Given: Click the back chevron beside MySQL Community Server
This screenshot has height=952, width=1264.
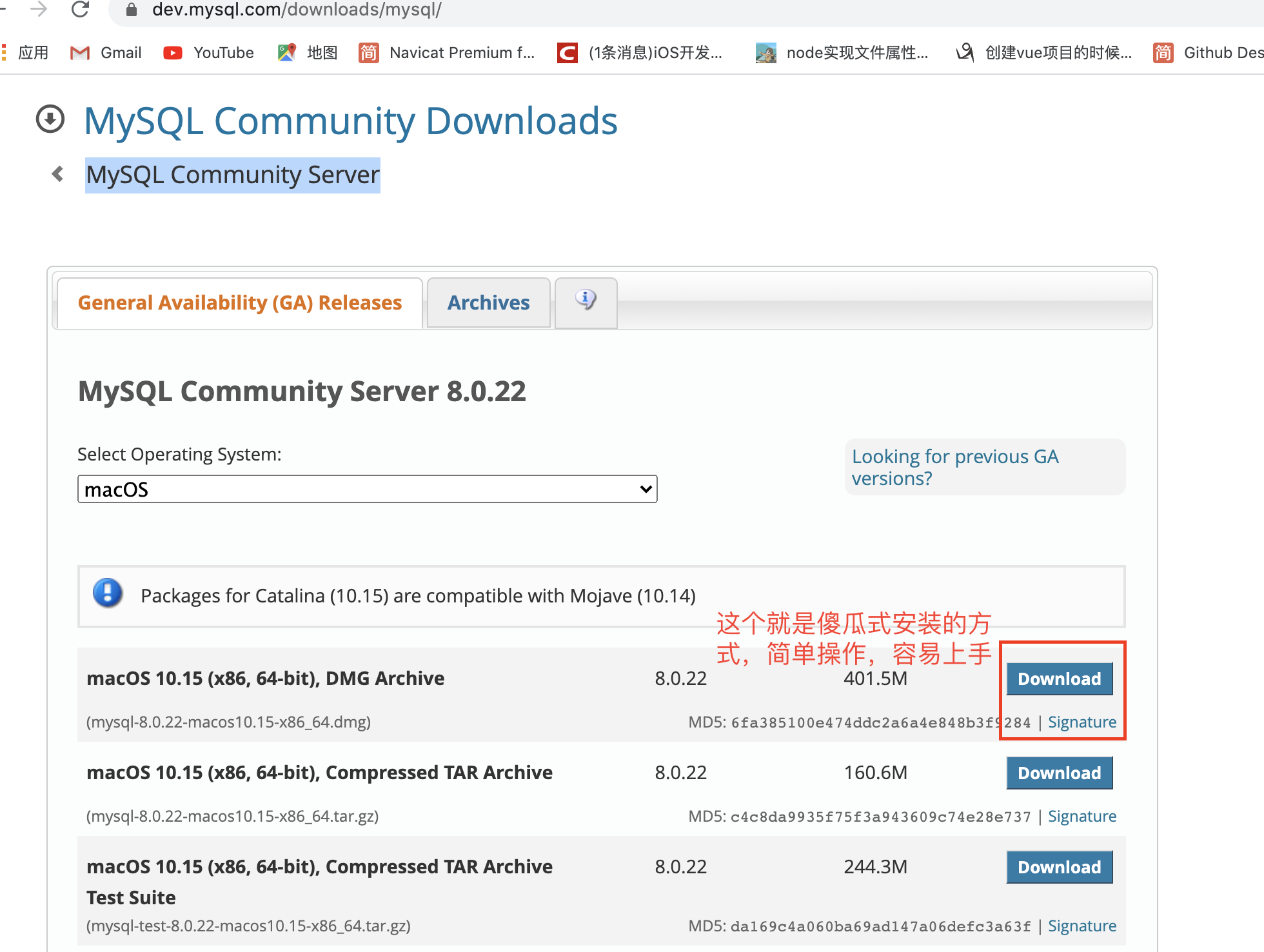Looking at the screenshot, I should (x=58, y=174).
